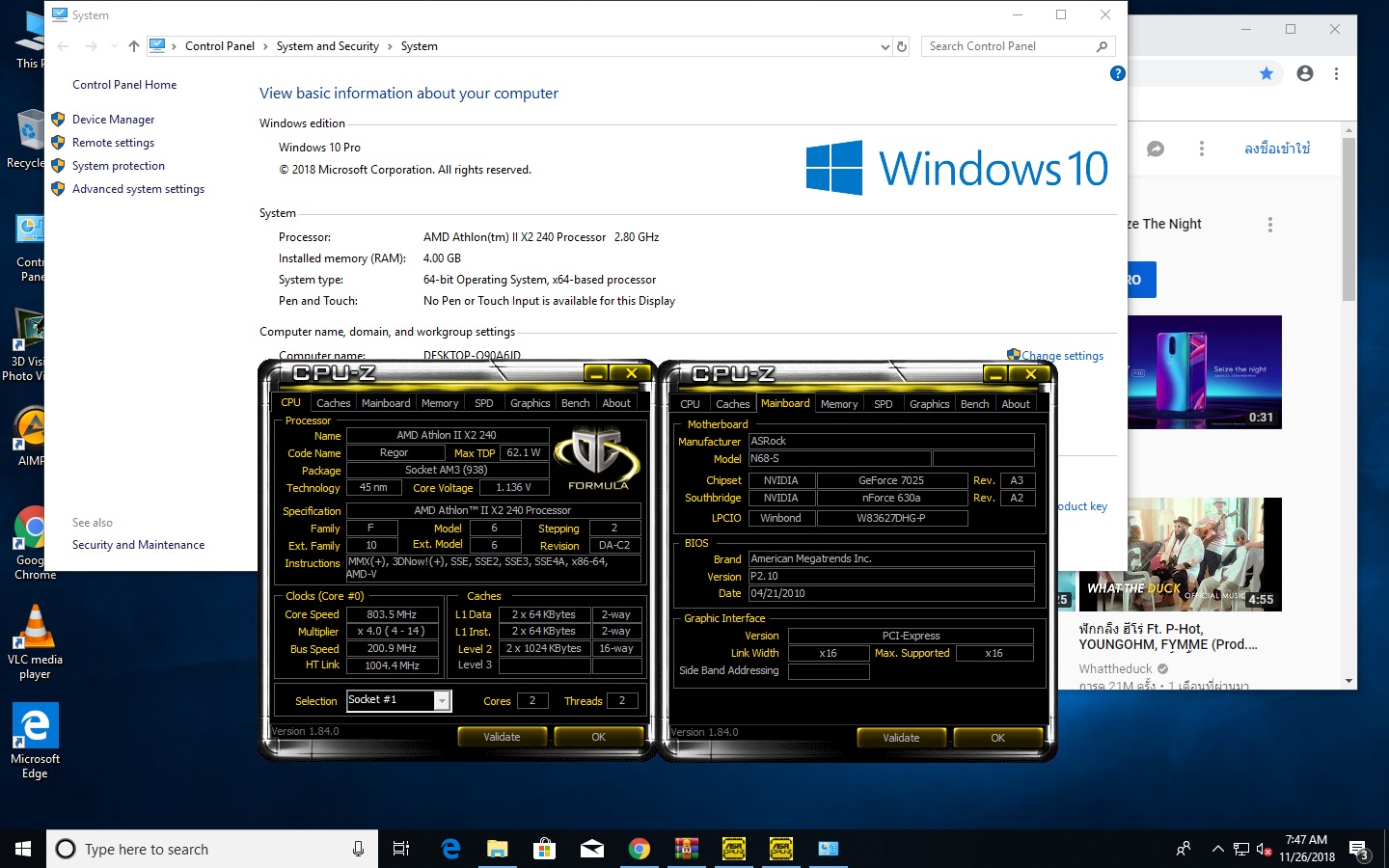Open the Chrome profile avatar icon

pyautogui.click(x=1305, y=73)
